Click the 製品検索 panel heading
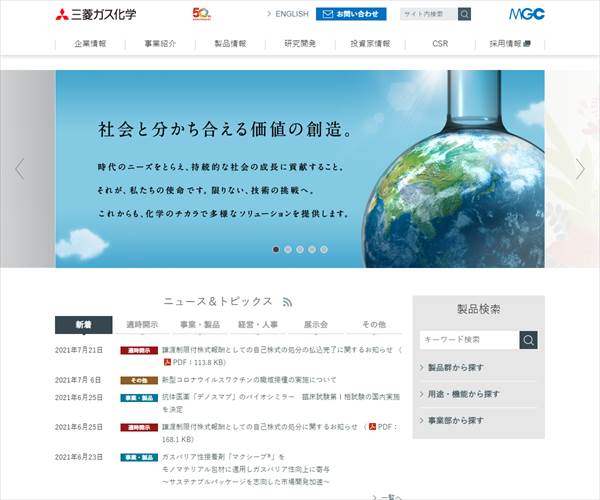Screen dimensions: 600x500 click(478, 309)
